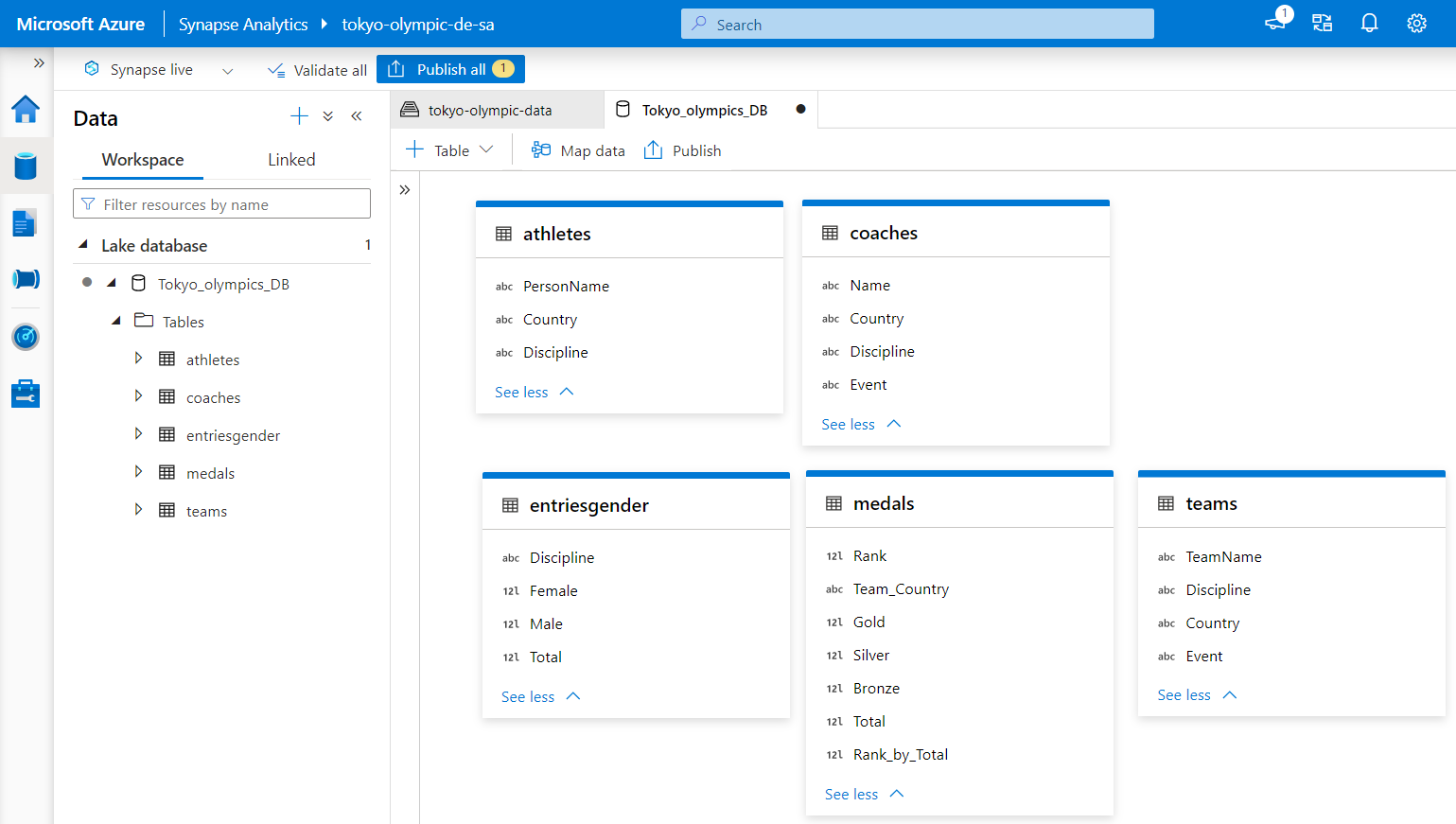Open the Synapse live branch selector
This screenshot has width=1456, height=824.
click(x=227, y=69)
